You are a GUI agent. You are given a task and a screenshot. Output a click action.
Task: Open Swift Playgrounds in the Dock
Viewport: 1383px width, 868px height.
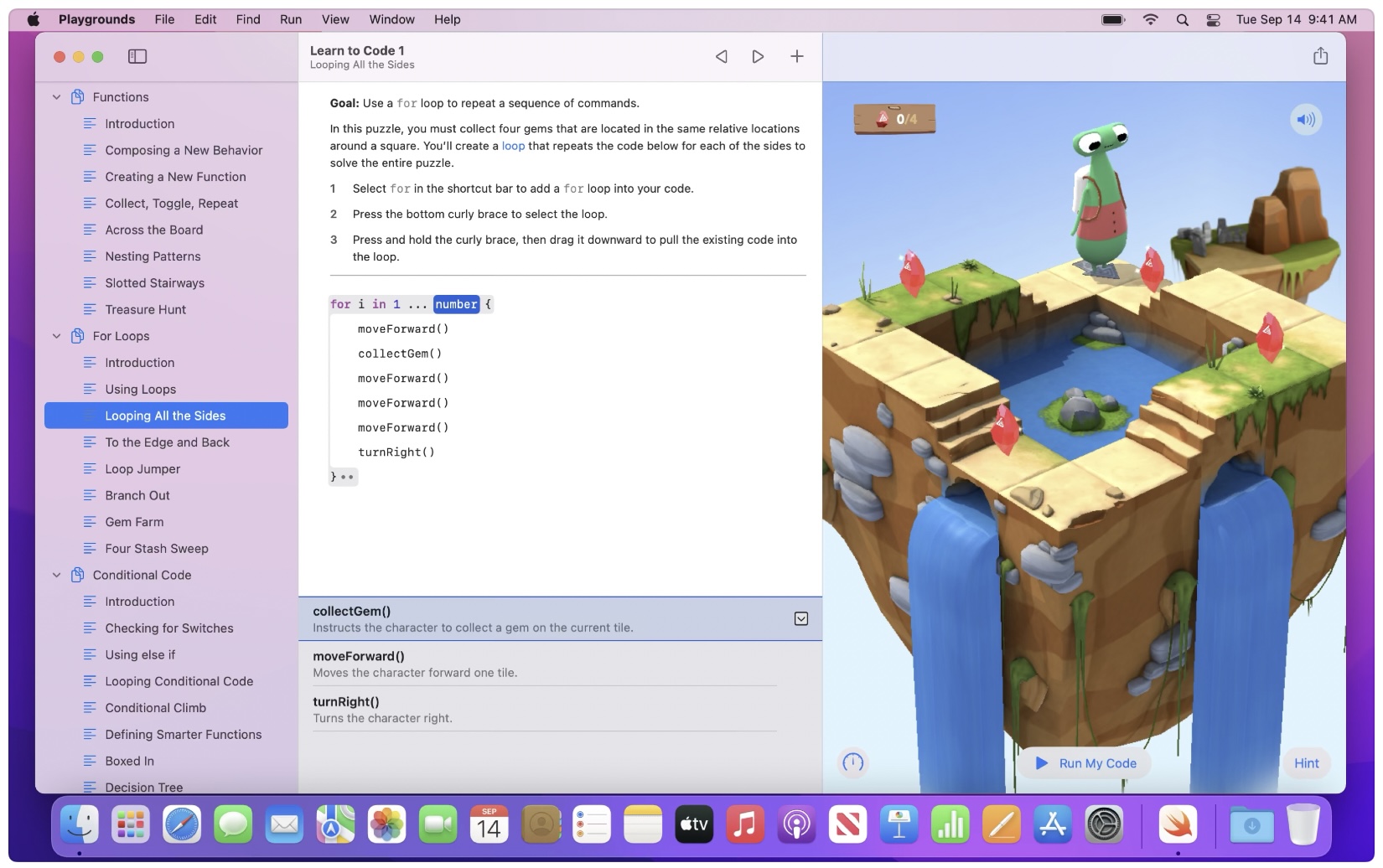(1178, 825)
